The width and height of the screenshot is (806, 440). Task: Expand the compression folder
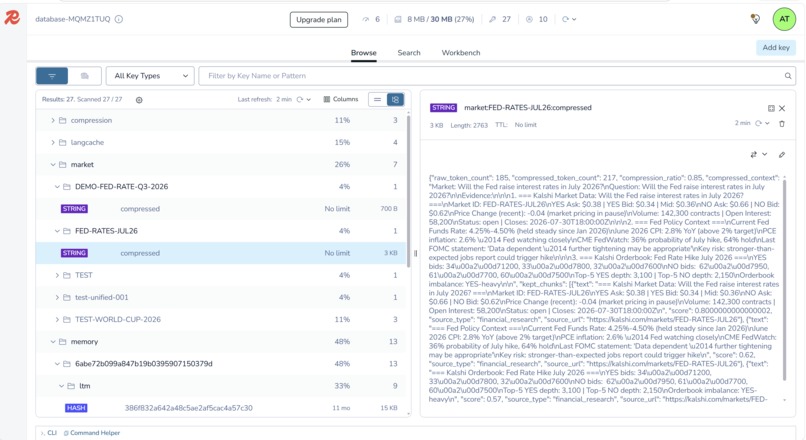(52, 120)
